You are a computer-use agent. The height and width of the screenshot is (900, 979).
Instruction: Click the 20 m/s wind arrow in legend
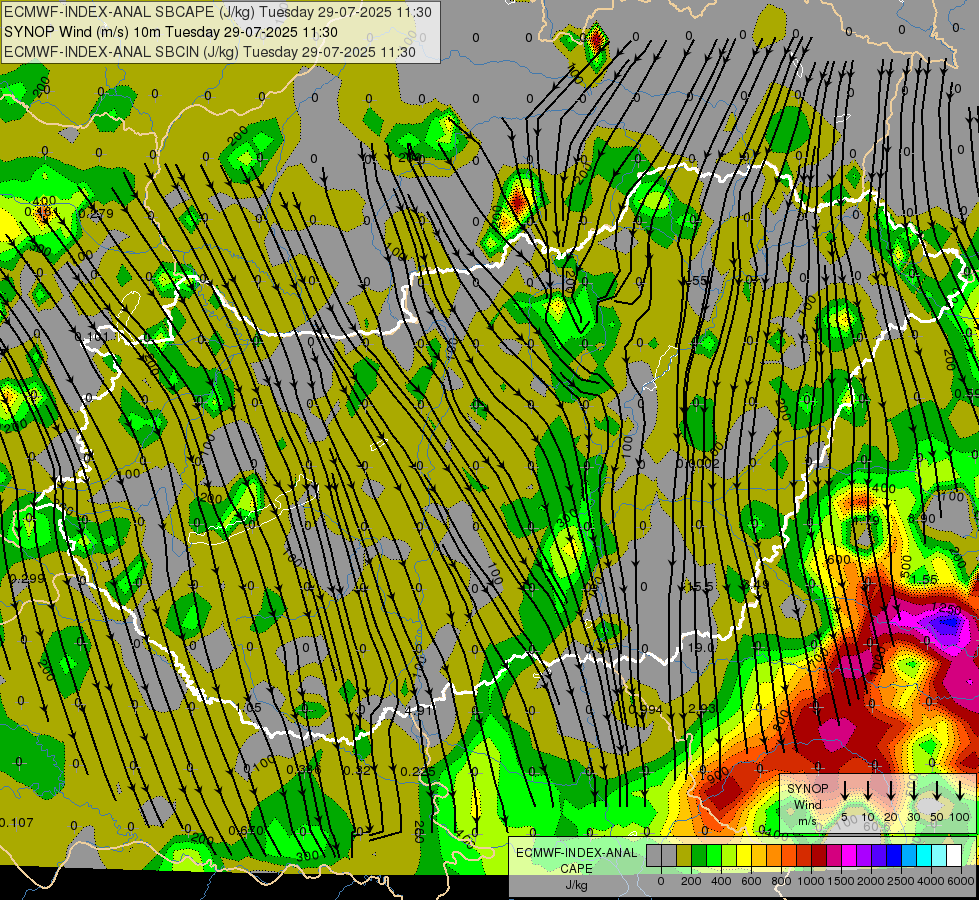pos(891,789)
